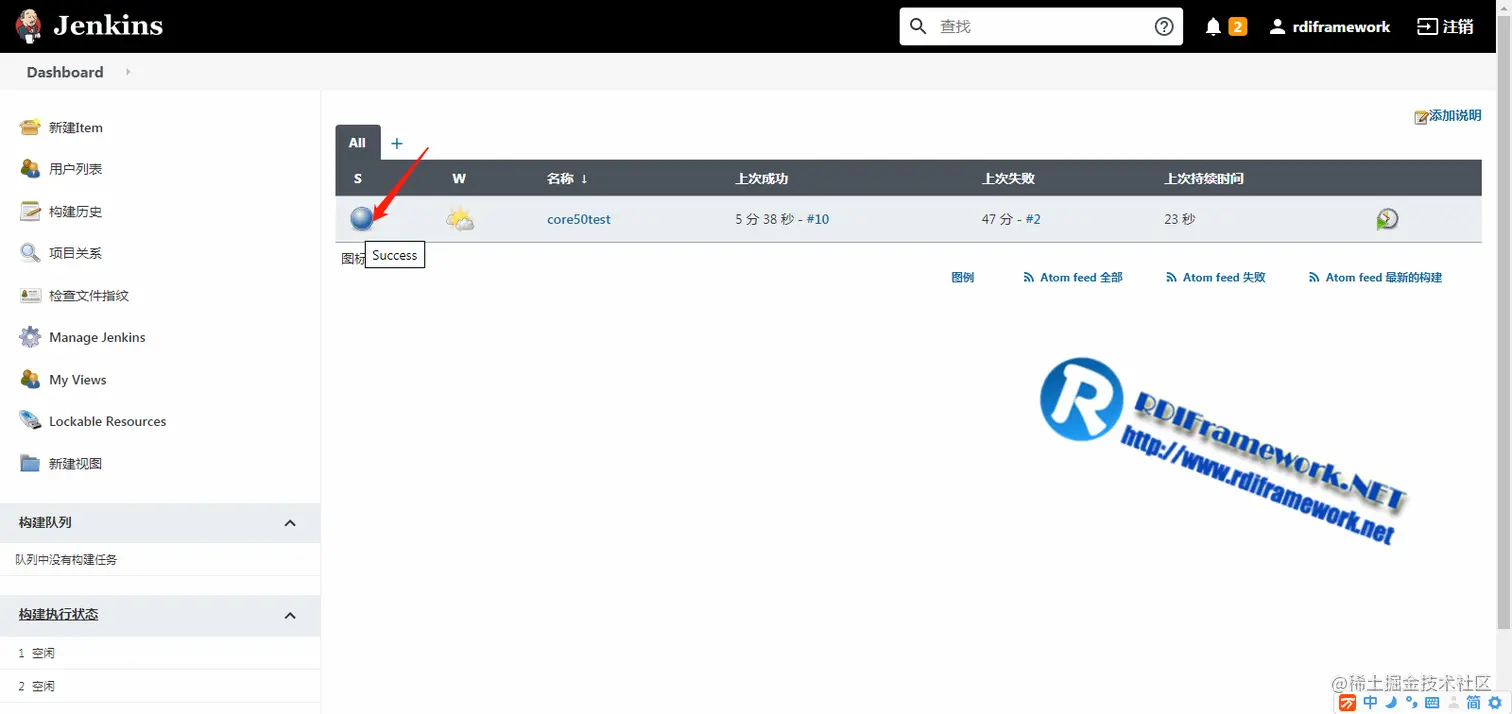Screen dimensions: 1512x714
Task: Click the Atom feed 全部 link text
Action: coord(1081,277)
